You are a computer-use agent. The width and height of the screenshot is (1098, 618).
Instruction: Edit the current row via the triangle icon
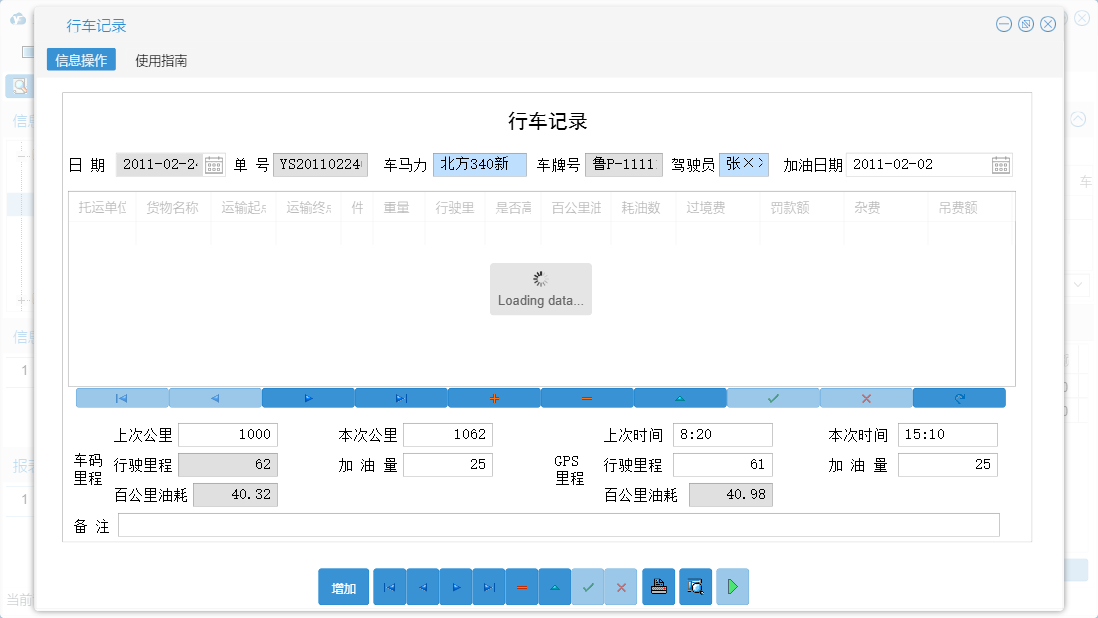[x=680, y=397]
